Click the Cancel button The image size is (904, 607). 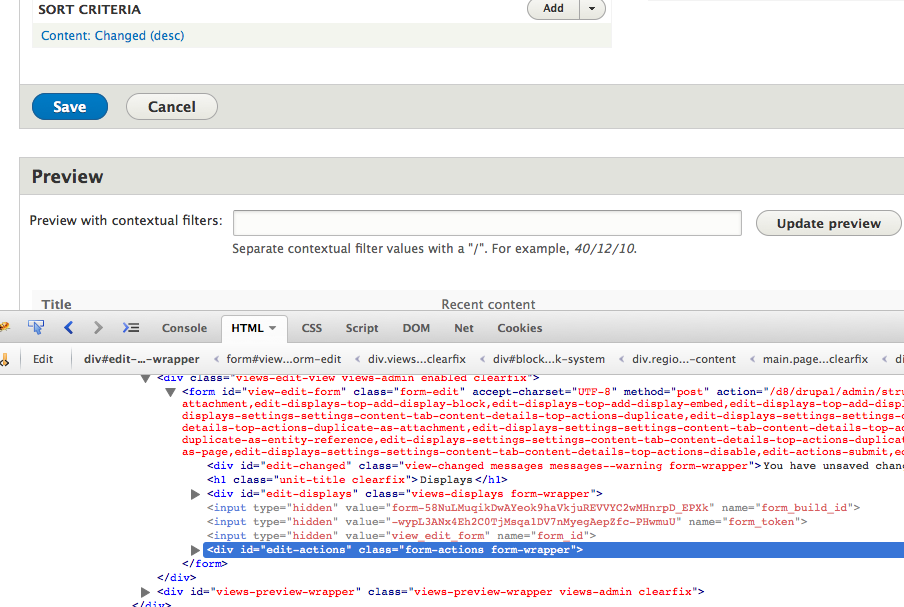coord(172,107)
